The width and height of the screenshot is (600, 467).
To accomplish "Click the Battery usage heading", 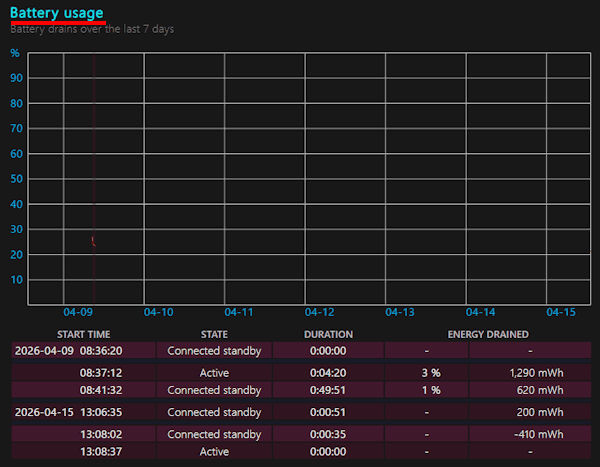I will coord(56,12).
